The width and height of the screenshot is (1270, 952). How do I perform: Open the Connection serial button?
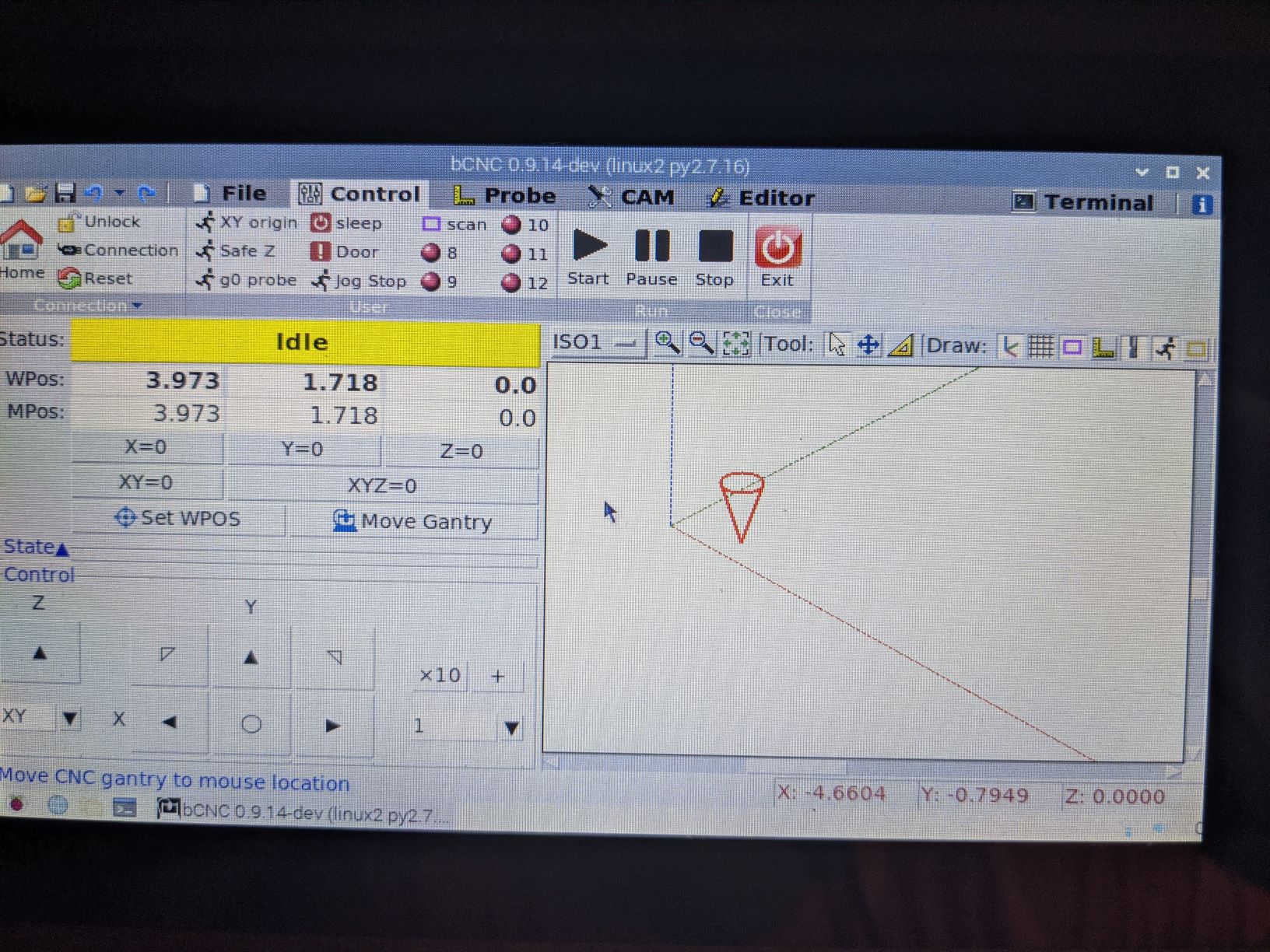click(x=118, y=250)
